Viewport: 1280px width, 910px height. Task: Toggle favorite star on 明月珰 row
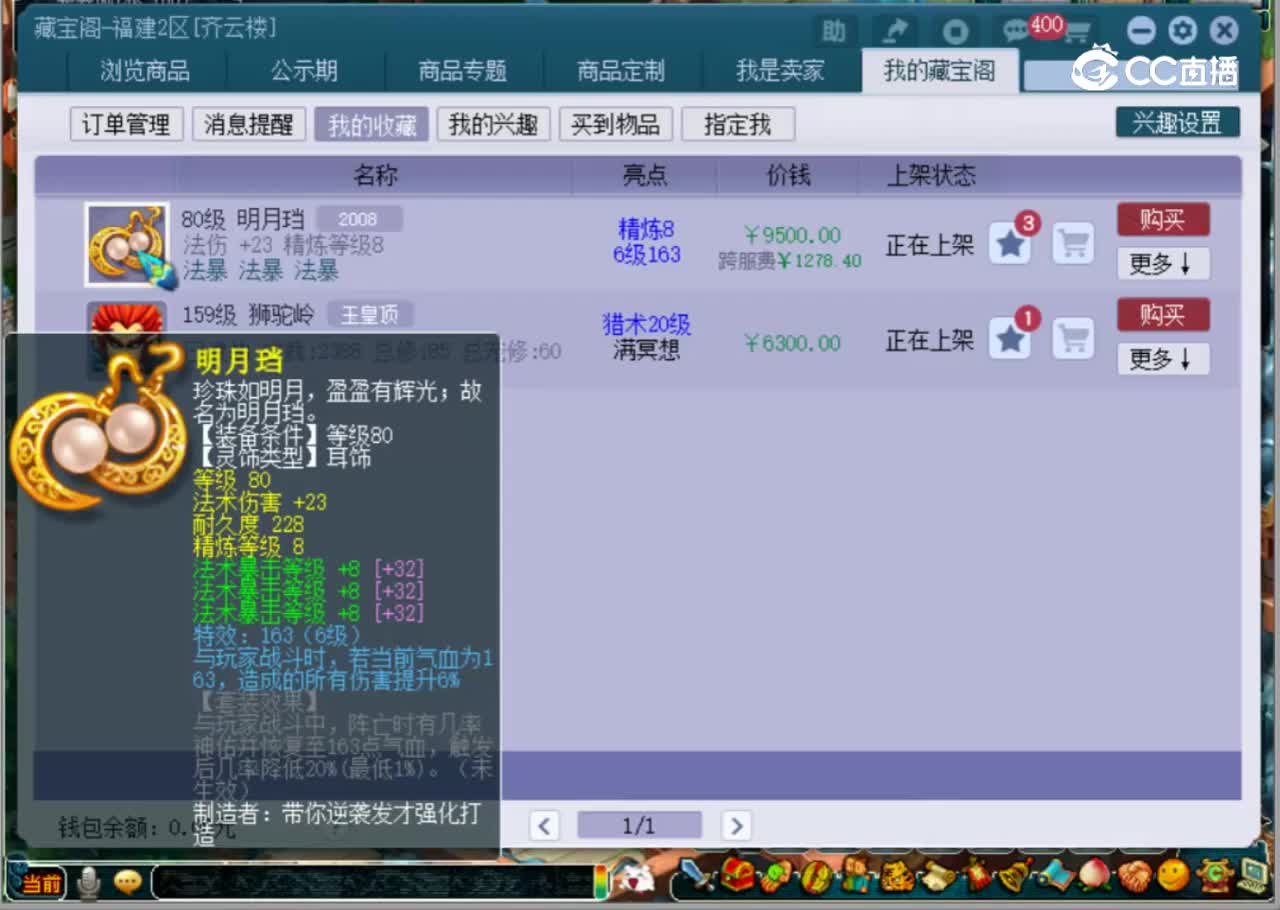point(1010,244)
